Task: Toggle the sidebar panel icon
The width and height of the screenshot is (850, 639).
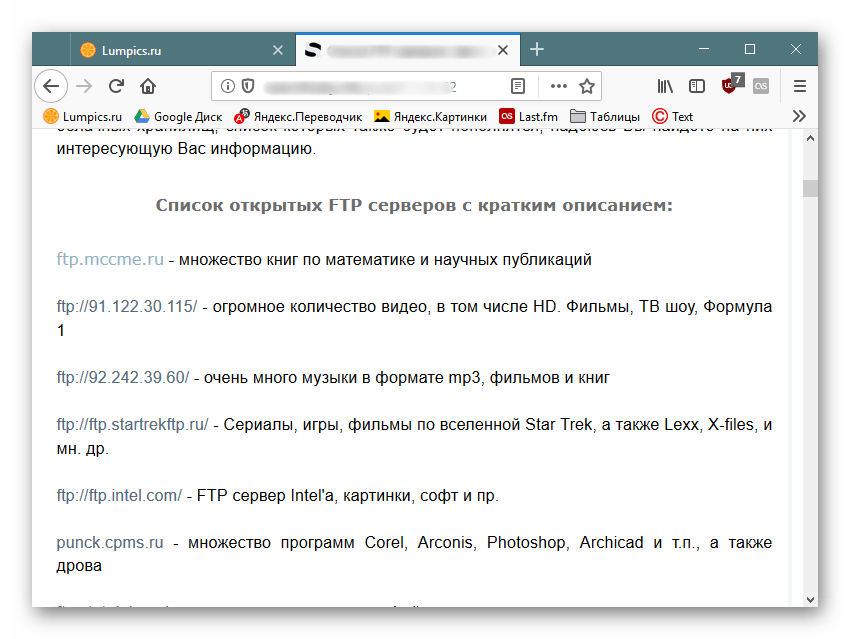Action: pos(697,86)
